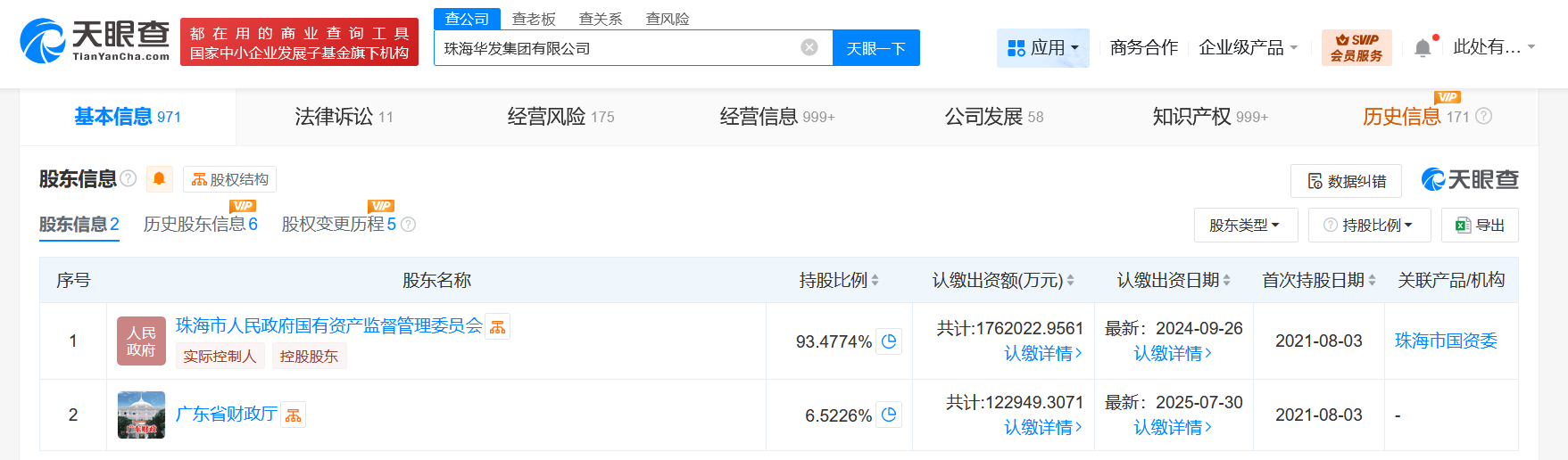Click the red 都在用的商业查询工具 banner

coord(299,42)
